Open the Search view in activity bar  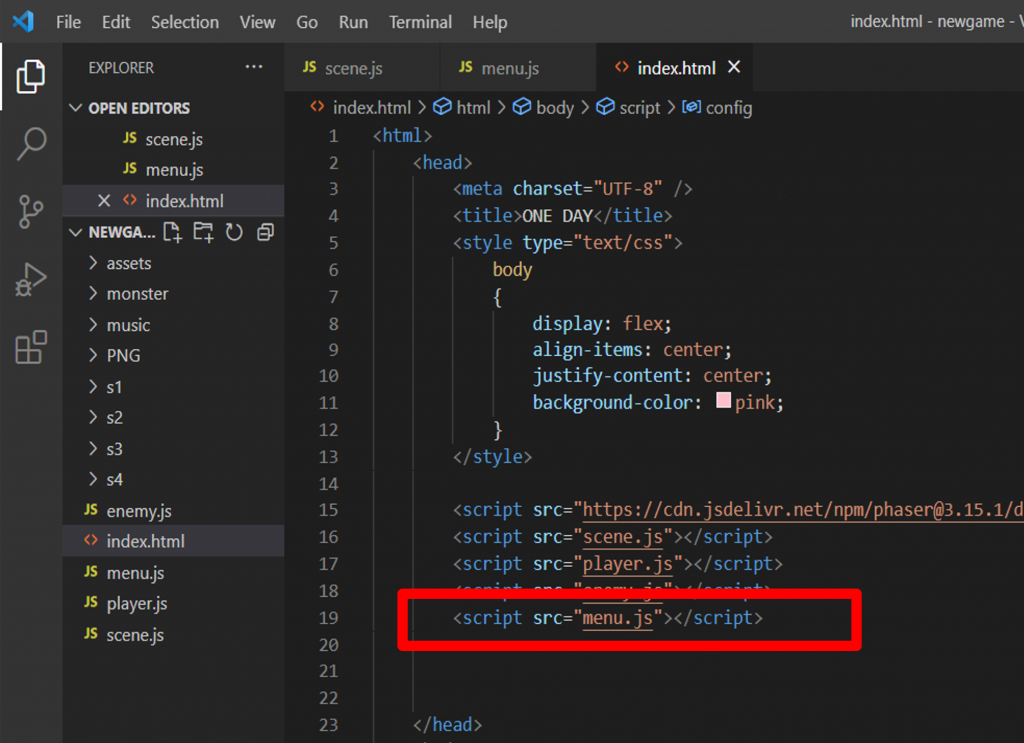pos(31,144)
